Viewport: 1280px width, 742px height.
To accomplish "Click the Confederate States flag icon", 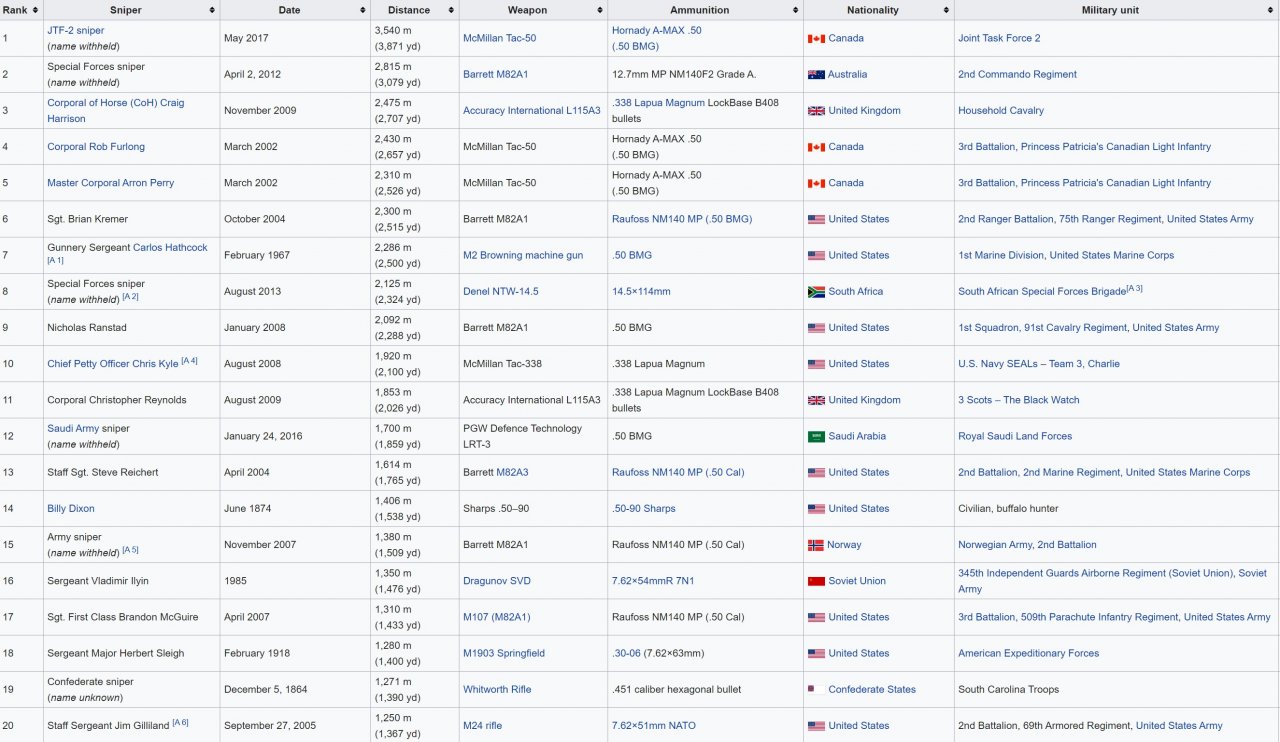I will 816,690.
